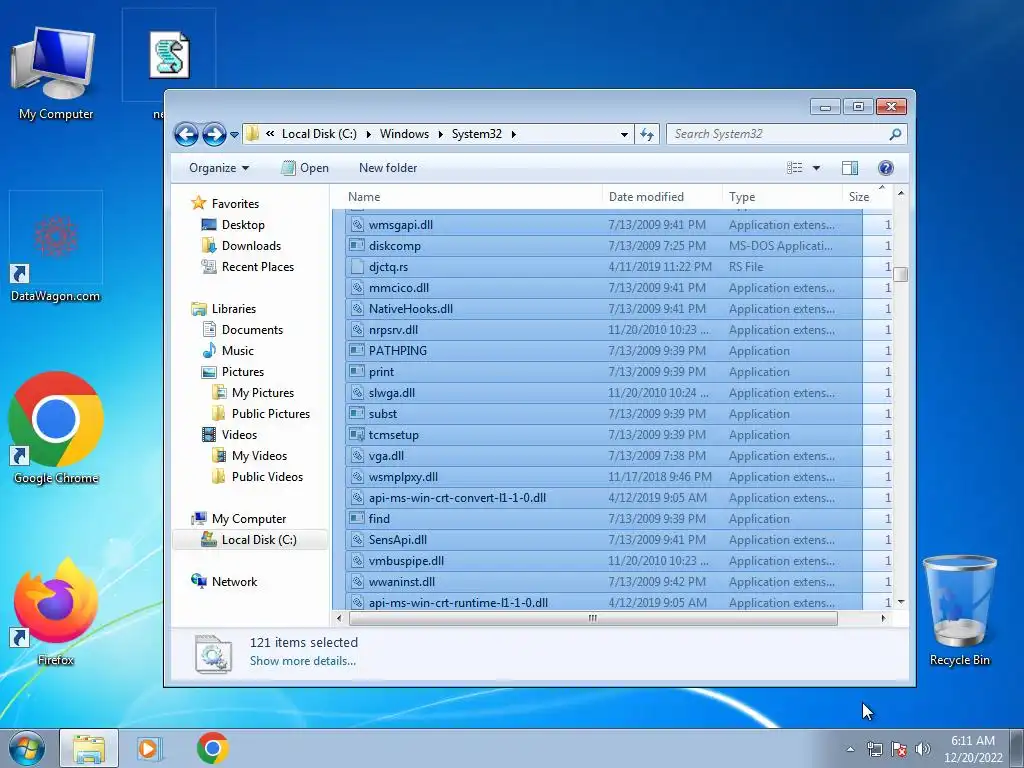Change view with the view icon

coord(794,168)
